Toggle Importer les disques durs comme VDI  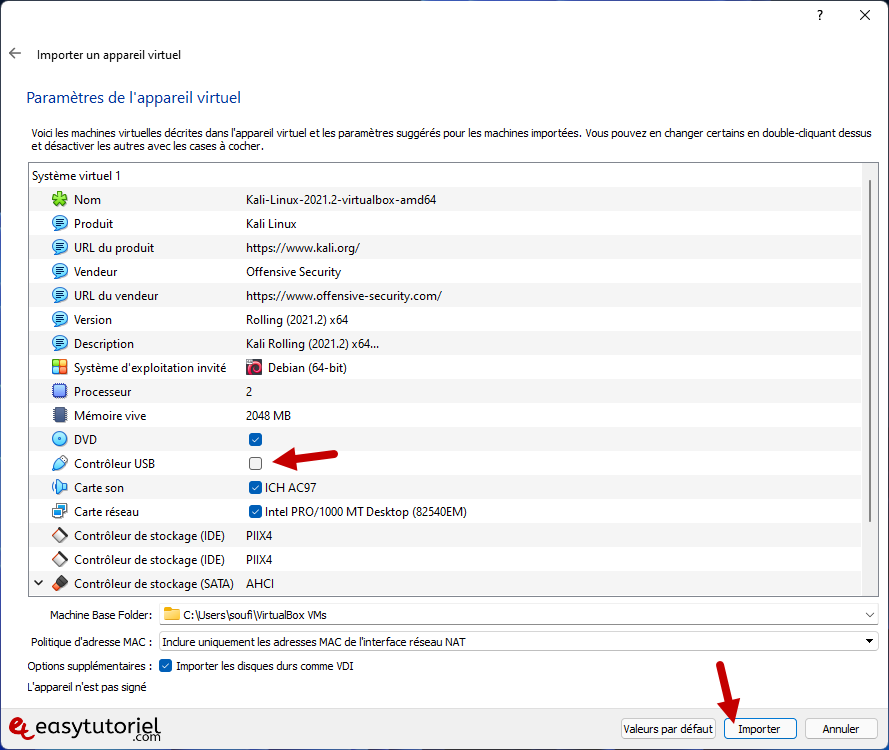[x=165, y=666]
